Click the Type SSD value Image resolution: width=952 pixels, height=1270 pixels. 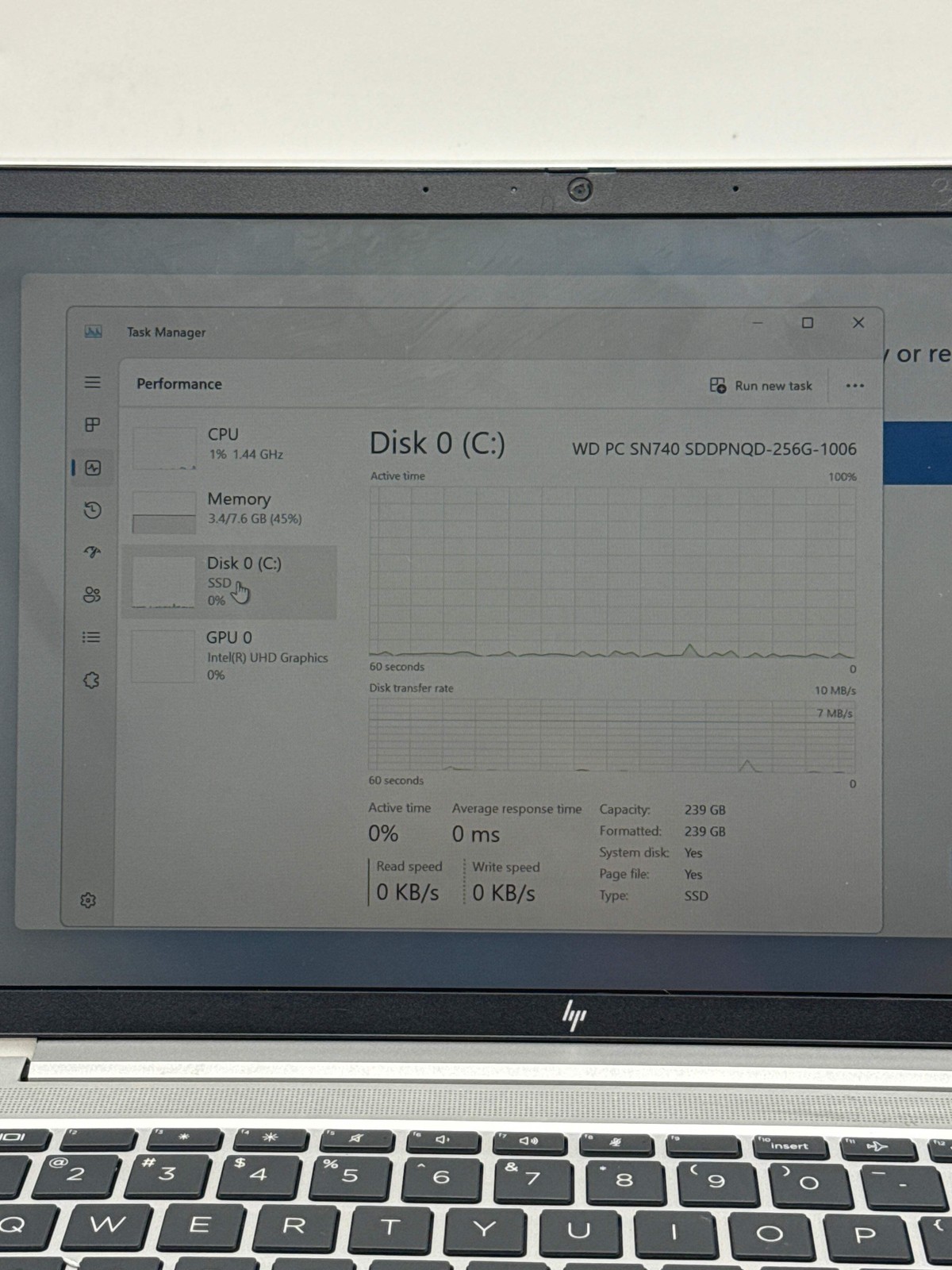(696, 896)
